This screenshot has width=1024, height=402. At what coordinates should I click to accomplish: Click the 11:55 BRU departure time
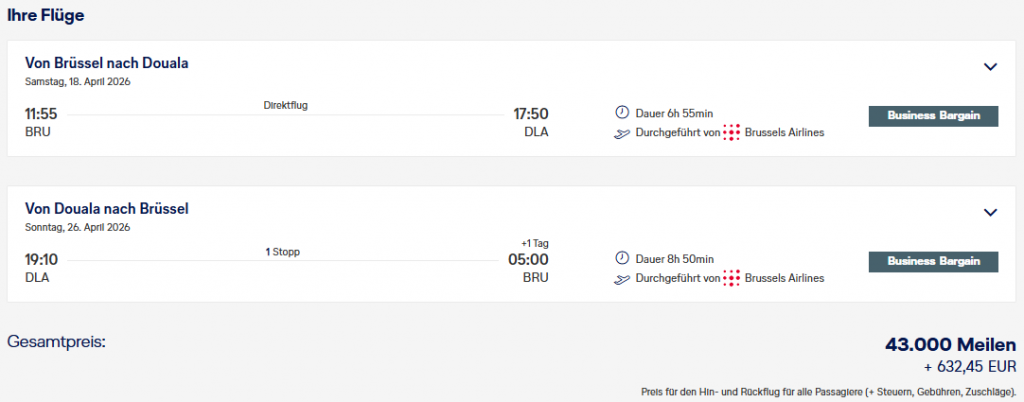pyautogui.click(x=41, y=114)
